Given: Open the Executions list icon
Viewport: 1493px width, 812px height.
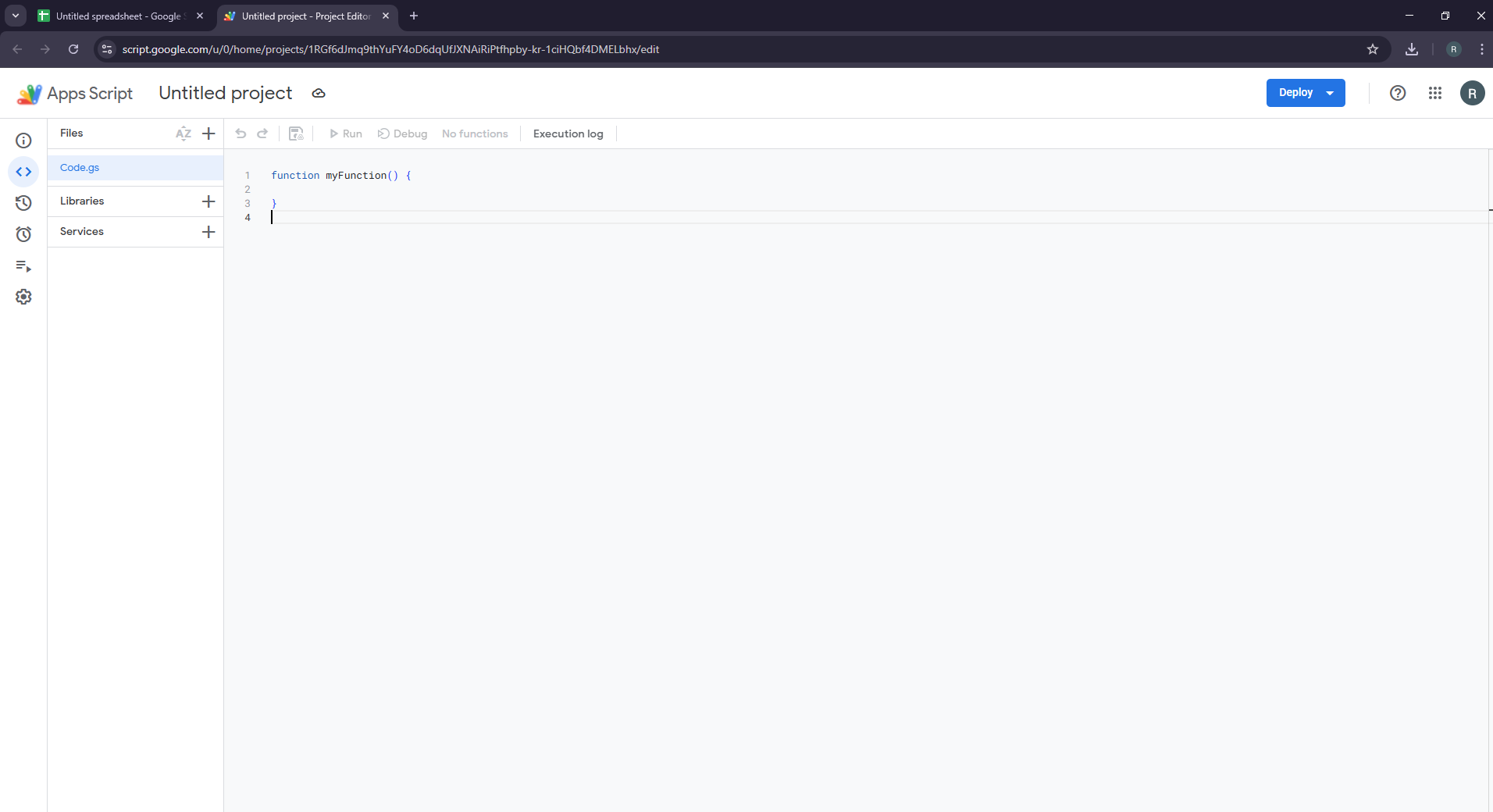Looking at the screenshot, I should click(23, 266).
